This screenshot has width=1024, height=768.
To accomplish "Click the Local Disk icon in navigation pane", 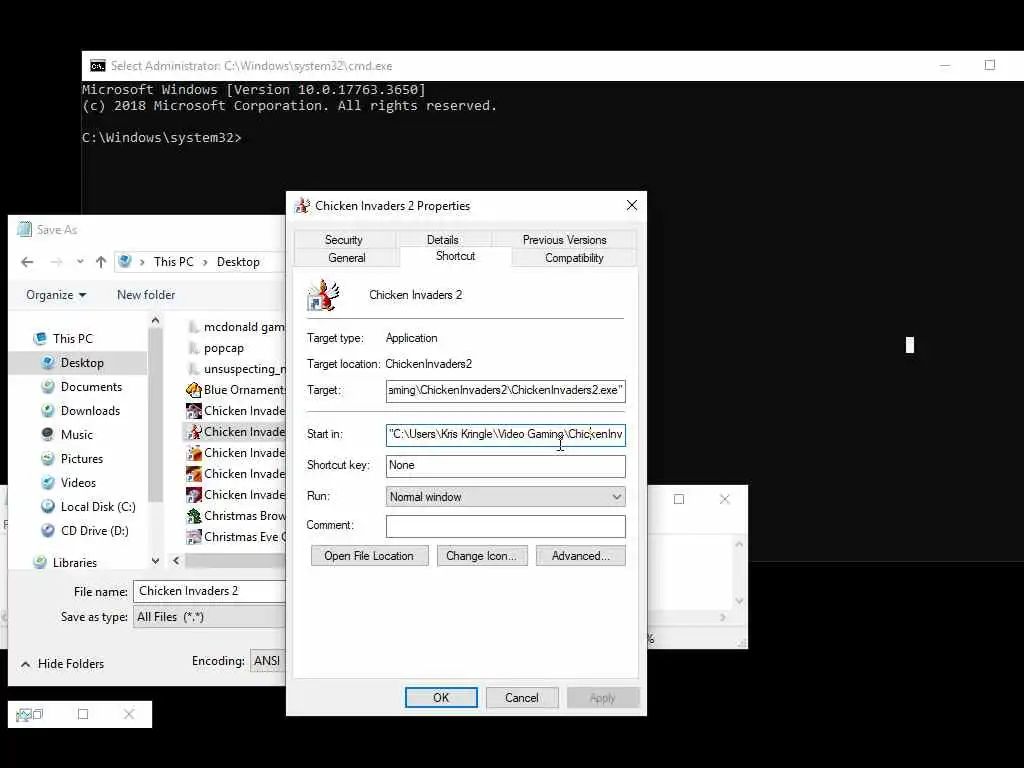I will point(48,507).
